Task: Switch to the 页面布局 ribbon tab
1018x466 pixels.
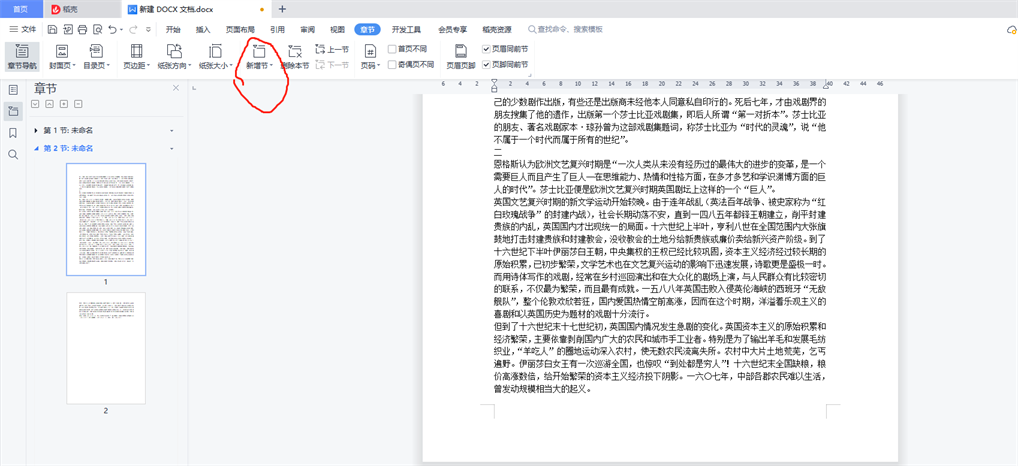Action: [x=240, y=30]
